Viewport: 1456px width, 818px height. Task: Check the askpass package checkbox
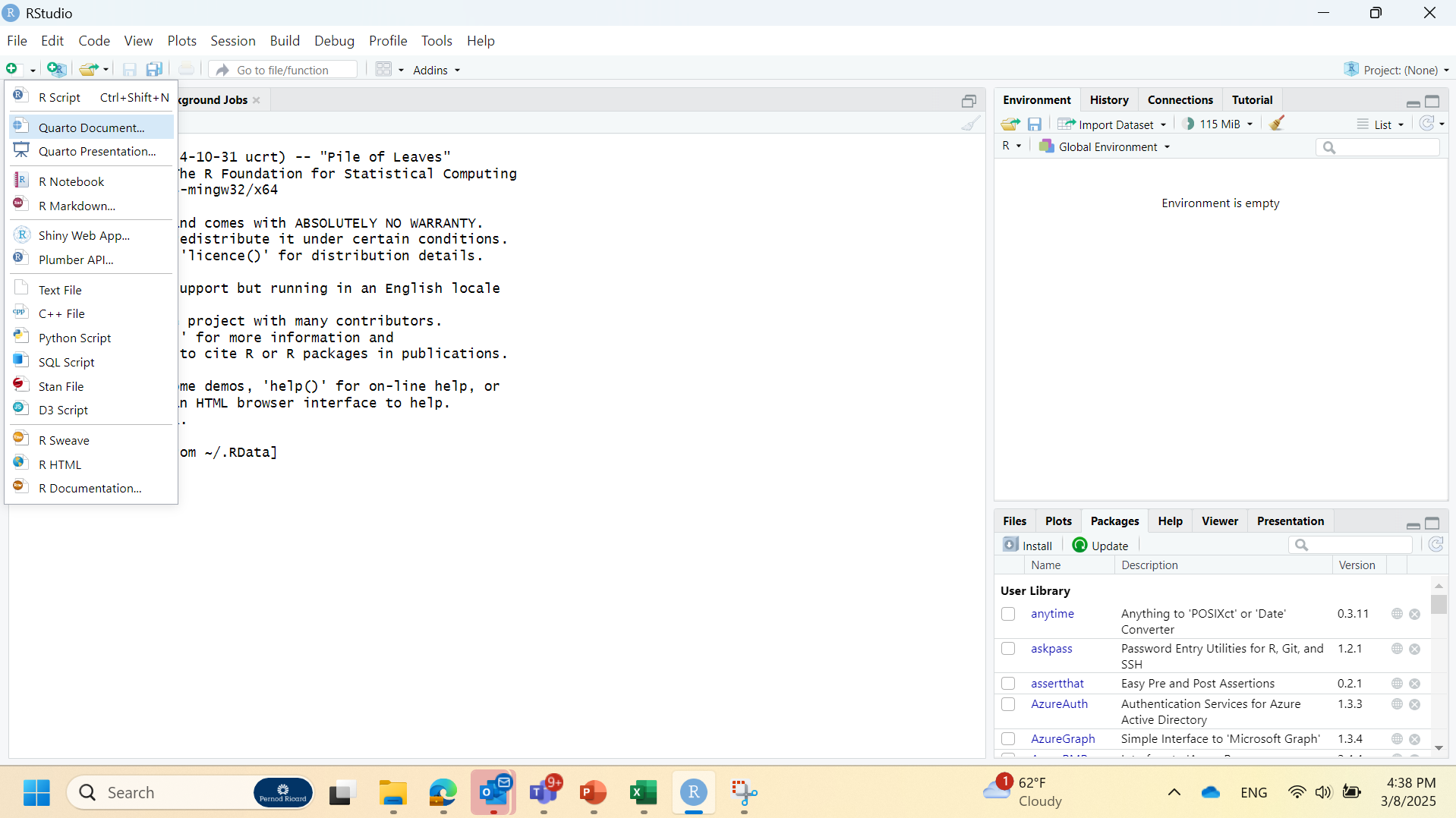[1008, 649]
